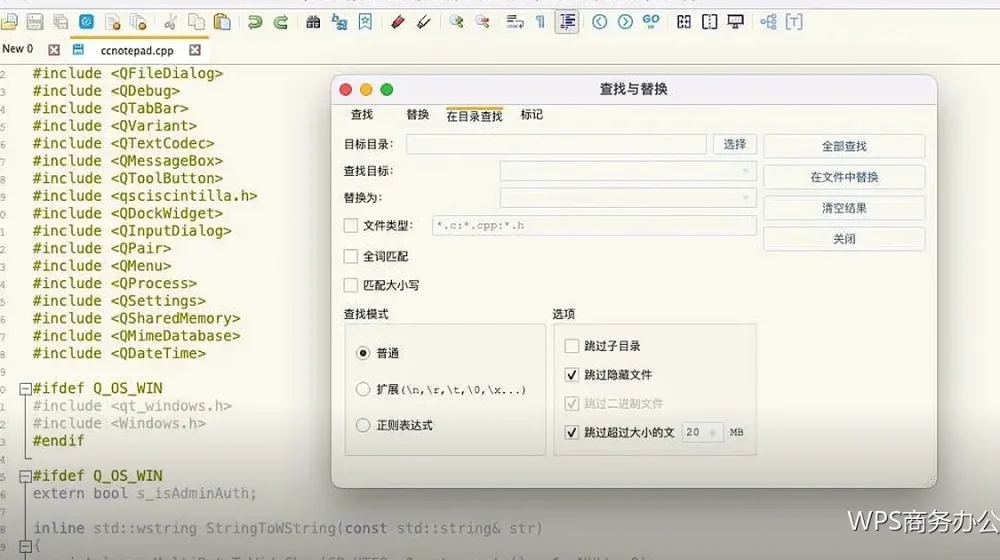Open find with the binoculars icon
This screenshot has height=560, width=1000.
313,22
